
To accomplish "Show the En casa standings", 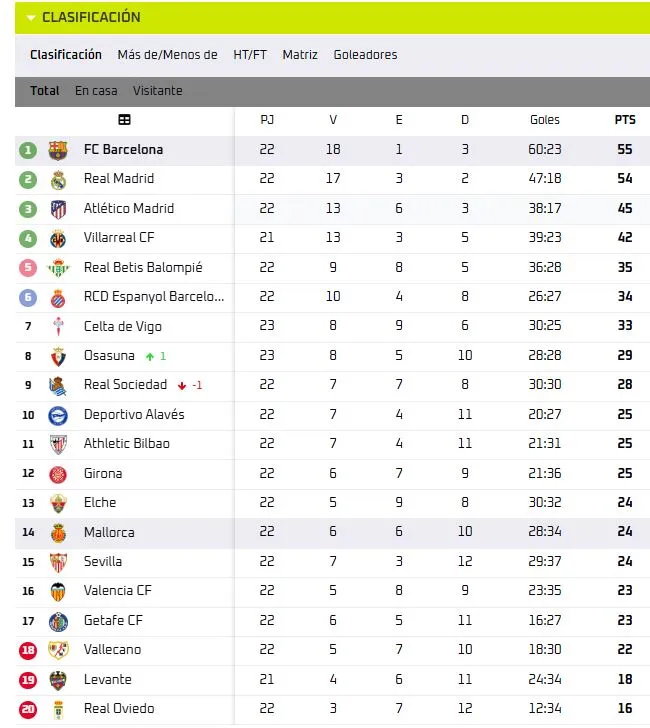I will tap(96, 91).
